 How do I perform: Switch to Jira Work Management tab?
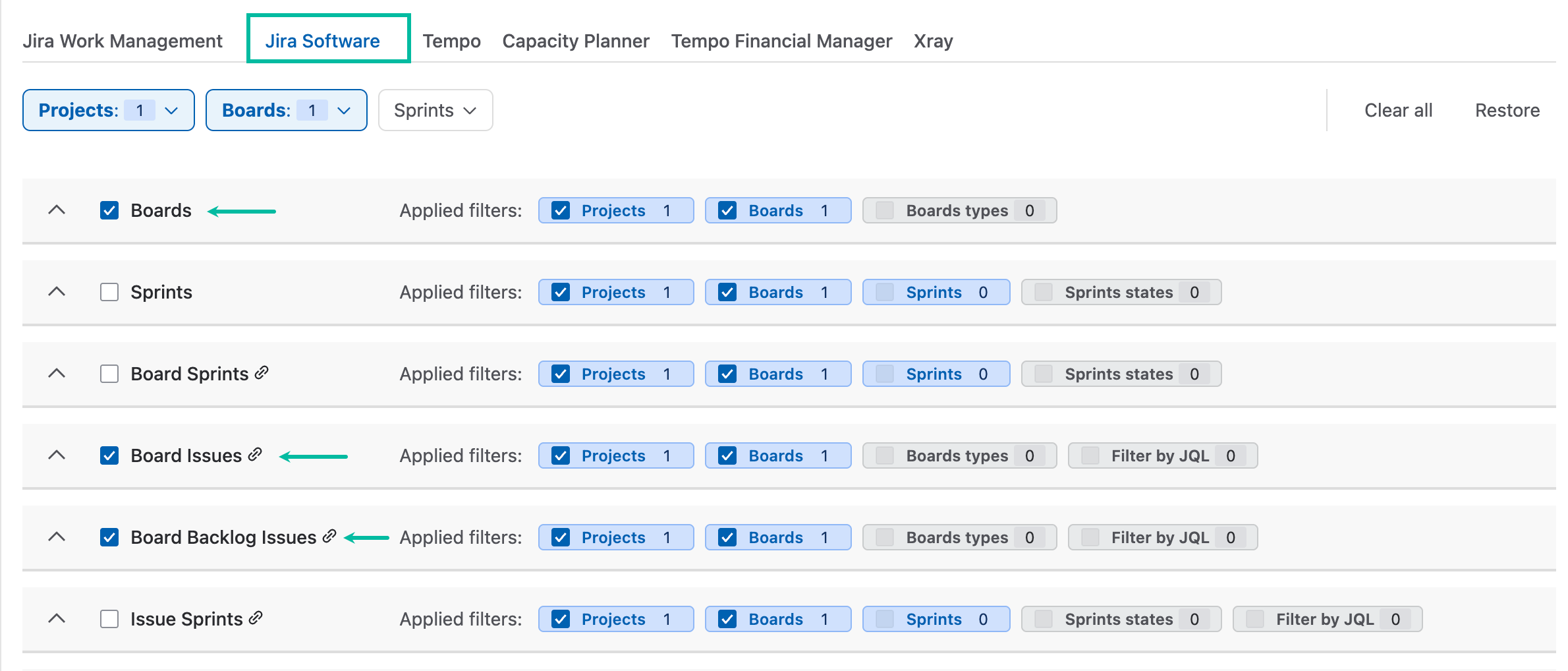[x=123, y=41]
